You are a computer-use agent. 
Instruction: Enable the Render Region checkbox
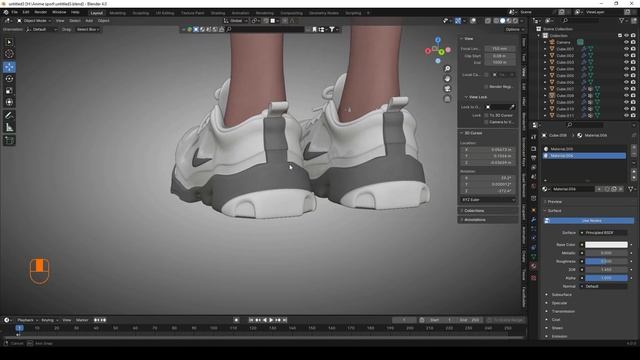[x=486, y=87]
